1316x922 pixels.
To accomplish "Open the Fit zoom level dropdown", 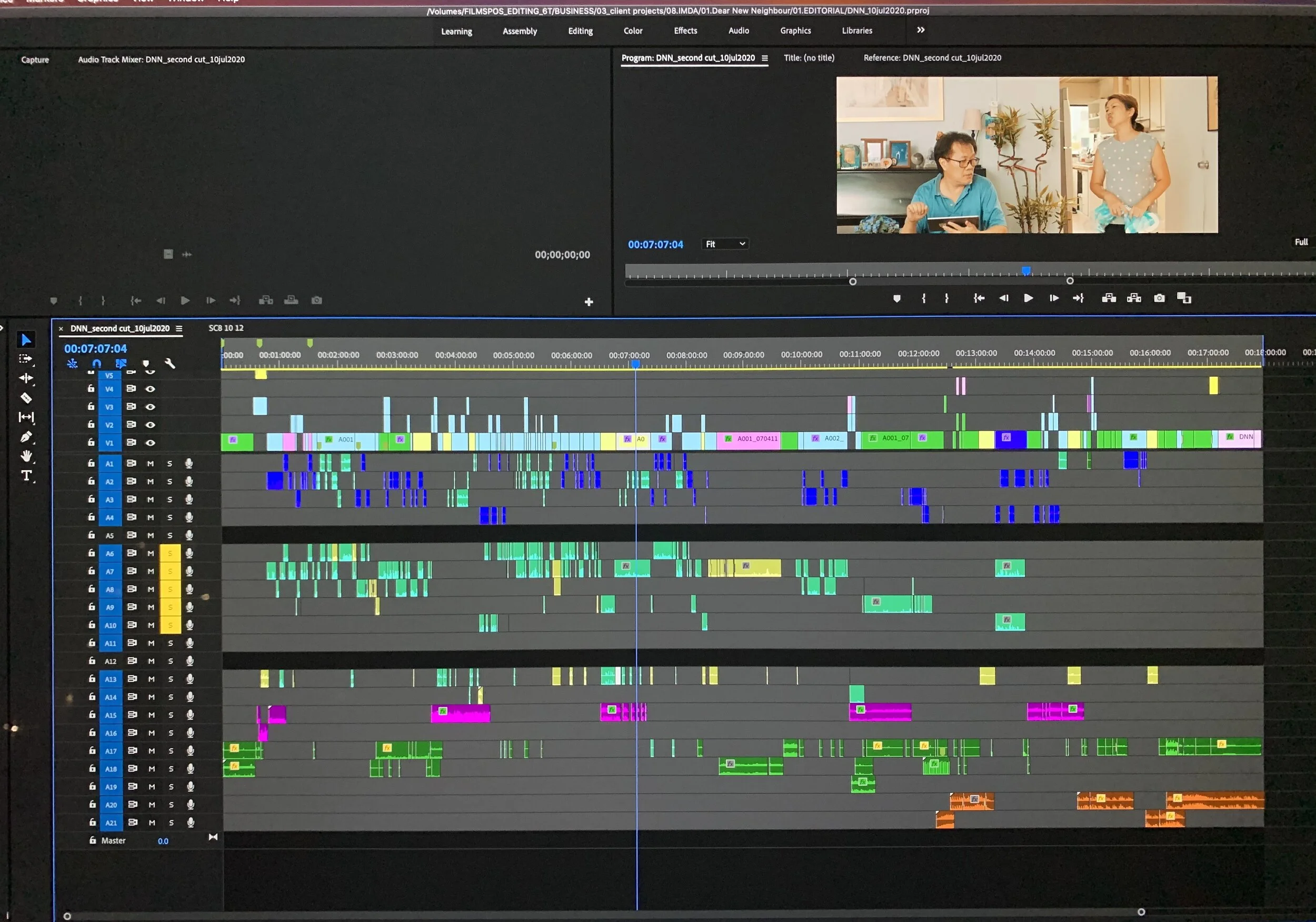I will coord(725,244).
